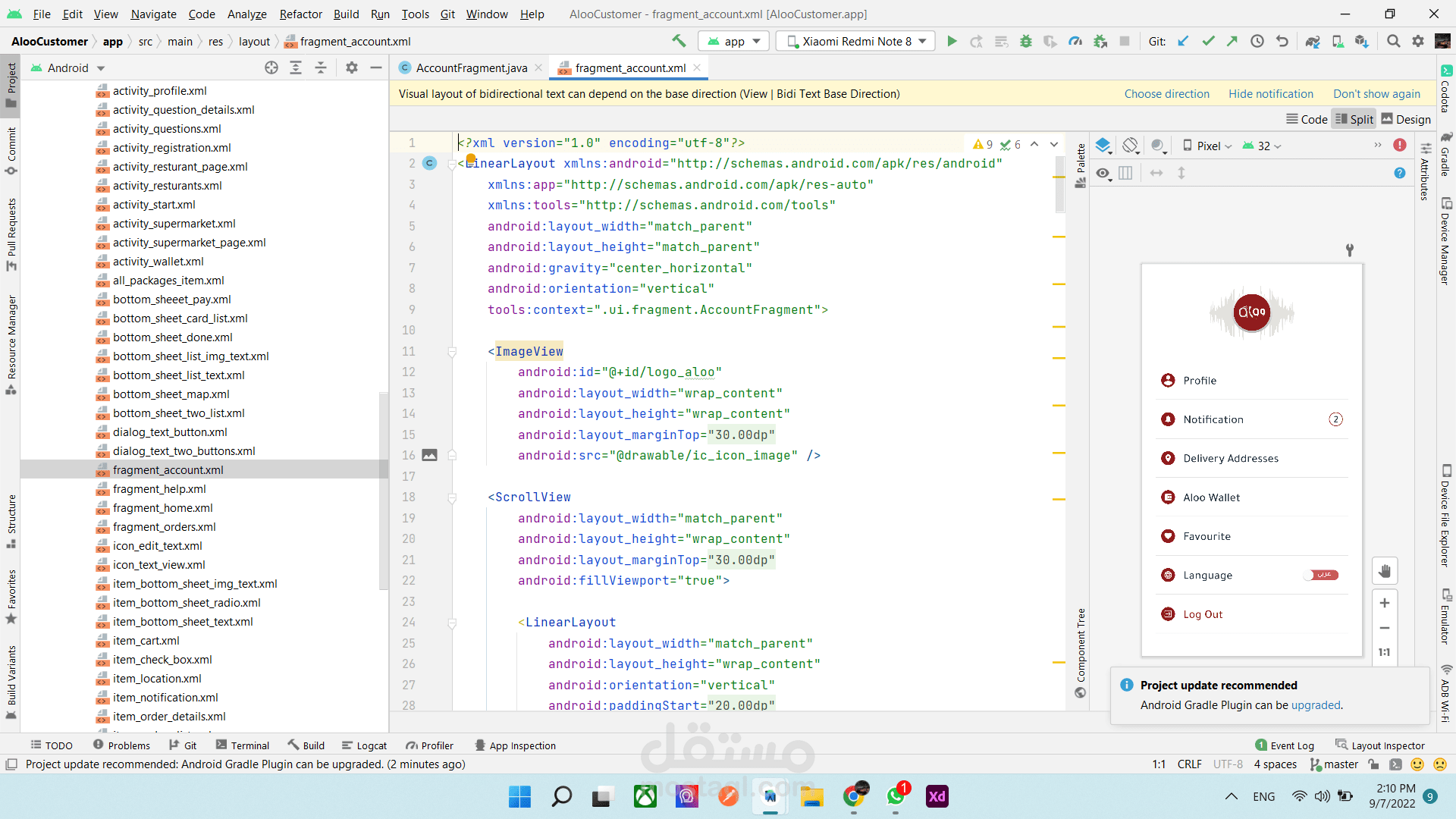
Task: Click the pan hand tool in preview
Action: click(x=1385, y=571)
